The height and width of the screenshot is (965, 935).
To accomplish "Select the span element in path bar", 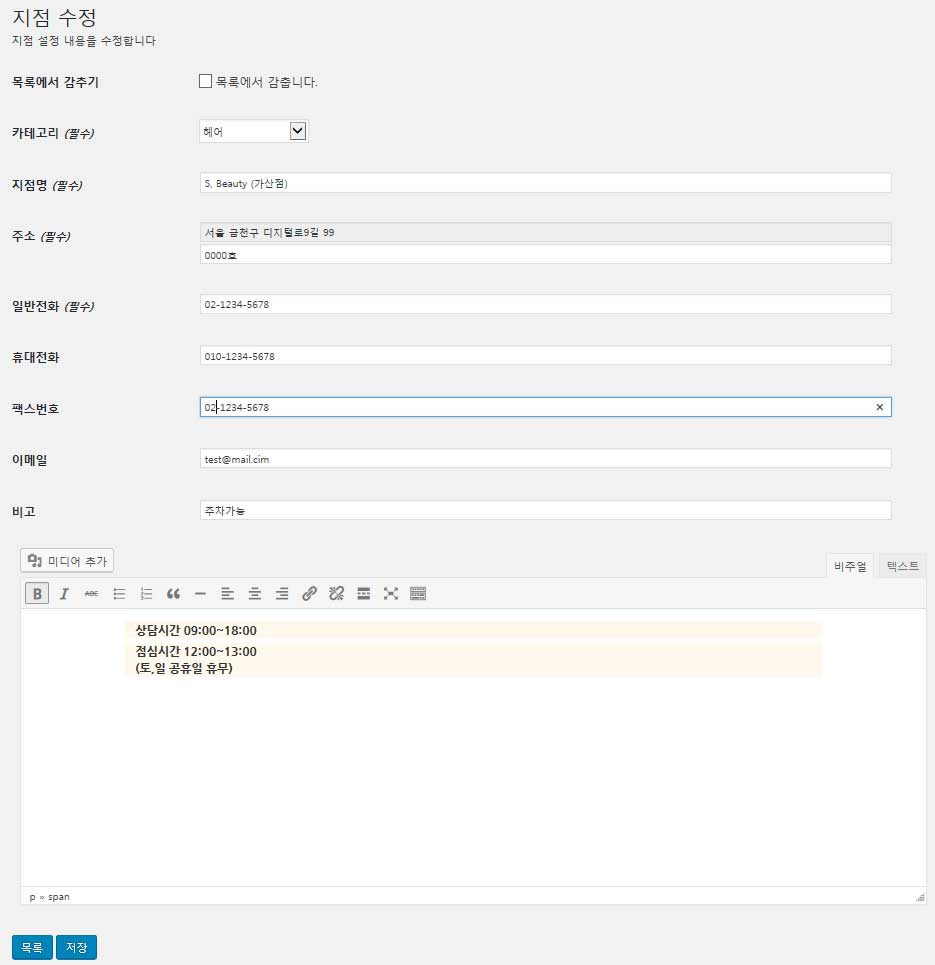I will (x=58, y=897).
